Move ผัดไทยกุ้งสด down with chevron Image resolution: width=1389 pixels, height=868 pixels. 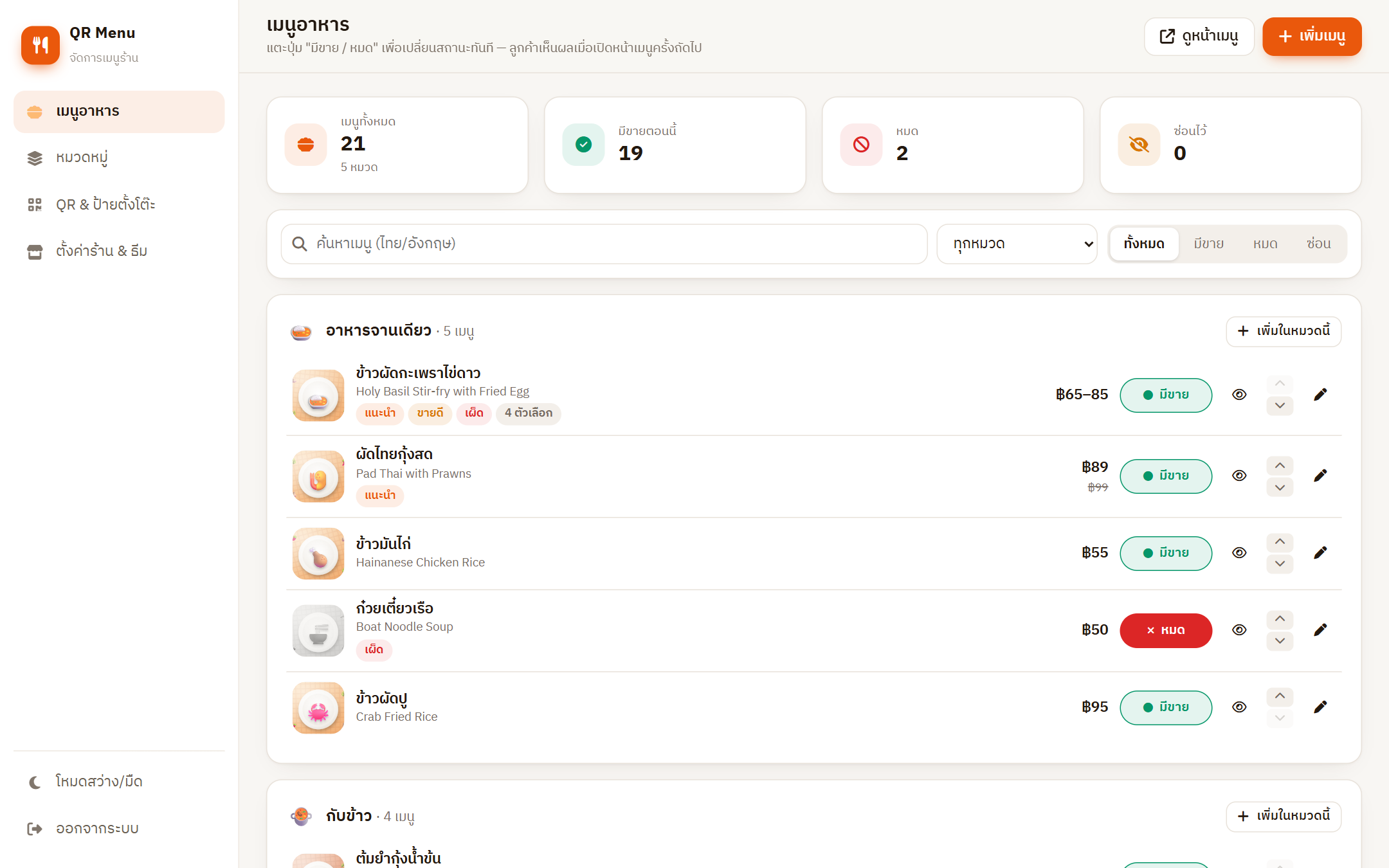coord(1280,487)
